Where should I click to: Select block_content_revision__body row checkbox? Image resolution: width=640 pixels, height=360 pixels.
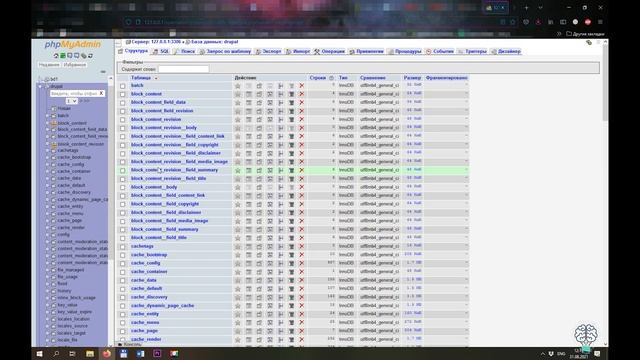pyautogui.click(x=122, y=128)
